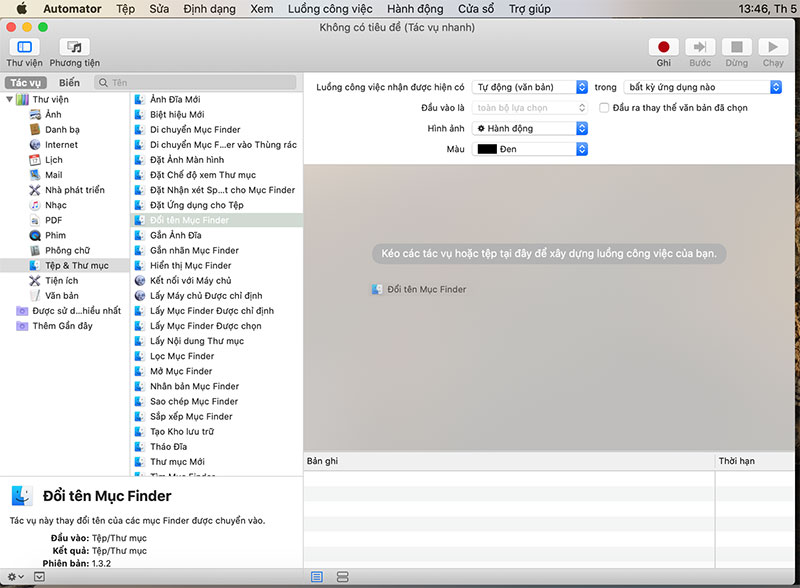The width and height of the screenshot is (800, 588).
Task: Open the Màu Đen color dropdown
Action: pyautogui.click(x=530, y=149)
